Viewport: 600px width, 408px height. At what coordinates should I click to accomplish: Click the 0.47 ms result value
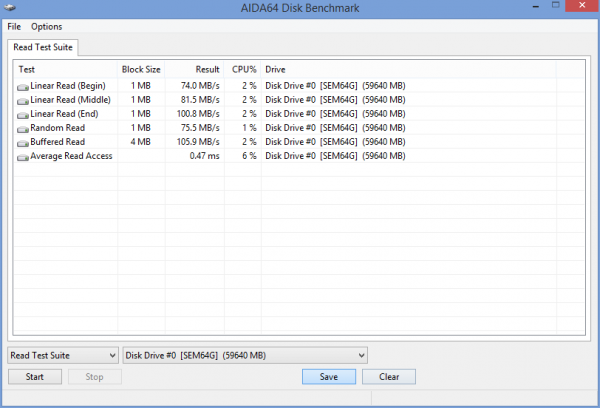click(x=205, y=156)
